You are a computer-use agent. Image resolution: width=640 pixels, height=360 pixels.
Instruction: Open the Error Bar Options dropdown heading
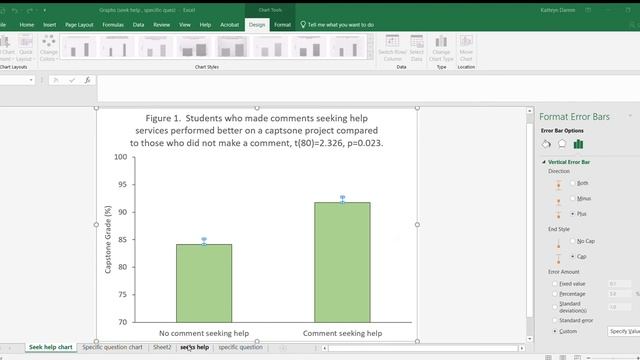point(562,131)
